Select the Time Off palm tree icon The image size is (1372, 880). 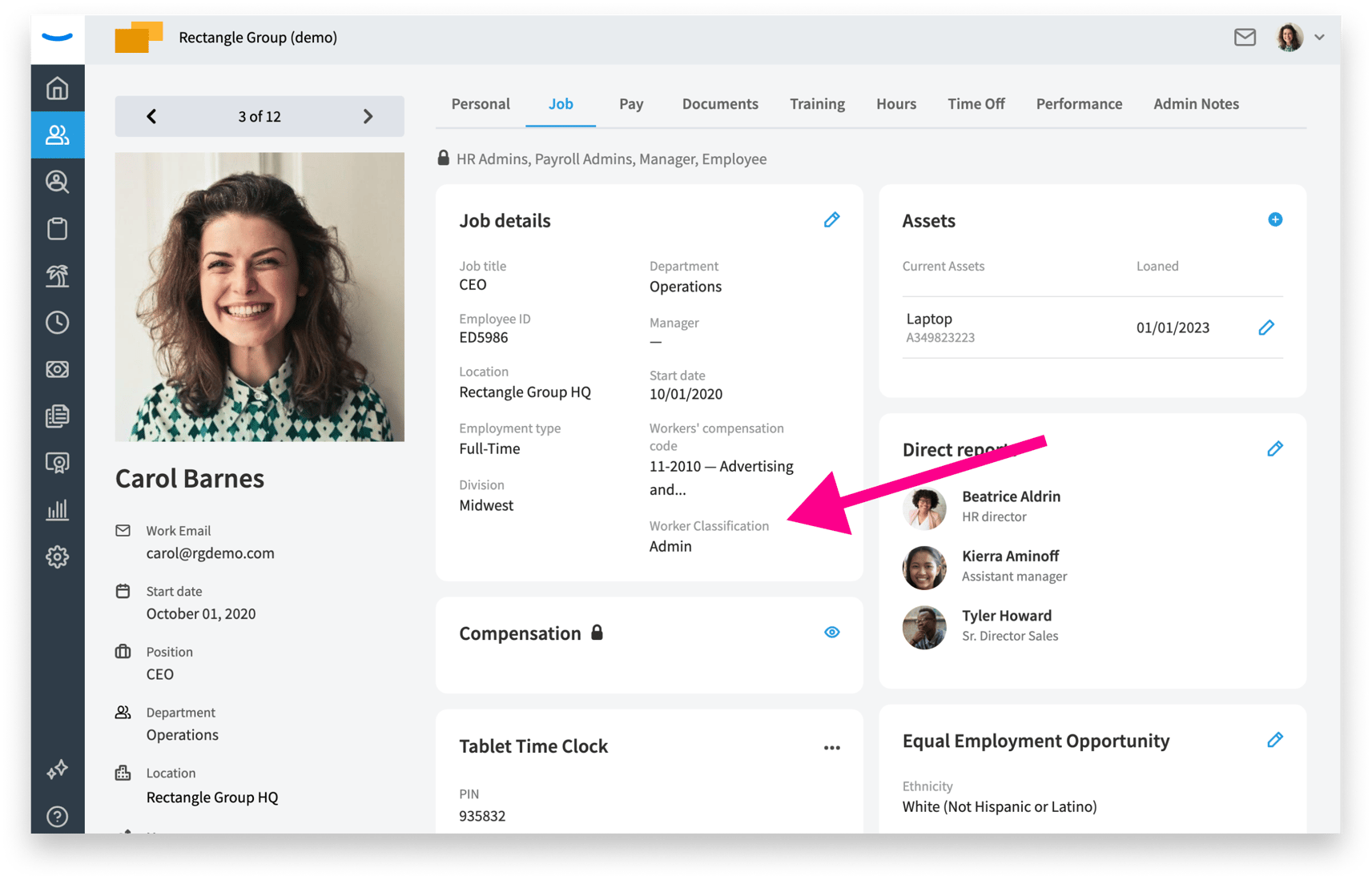[x=58, y=276]
